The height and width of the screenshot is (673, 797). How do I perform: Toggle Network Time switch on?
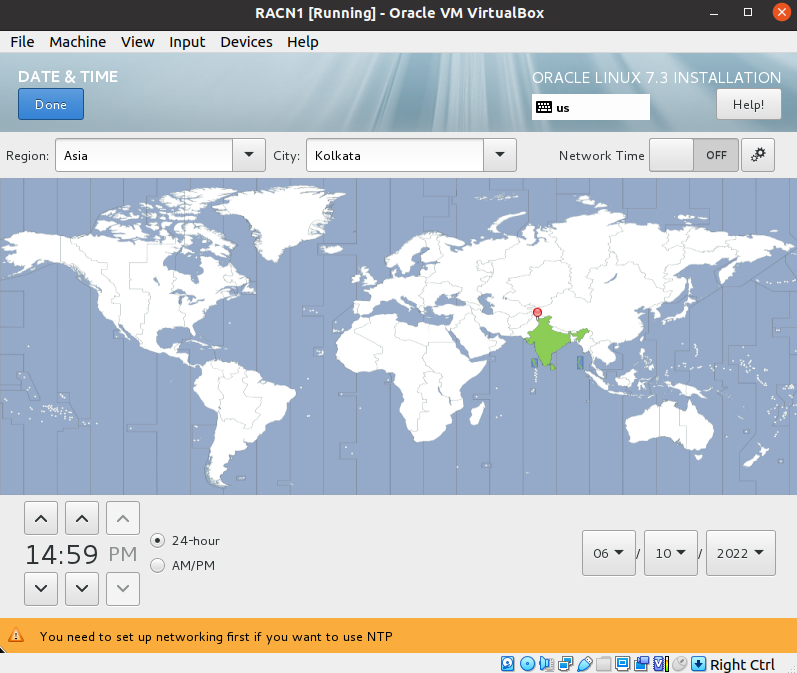[693, 155]
